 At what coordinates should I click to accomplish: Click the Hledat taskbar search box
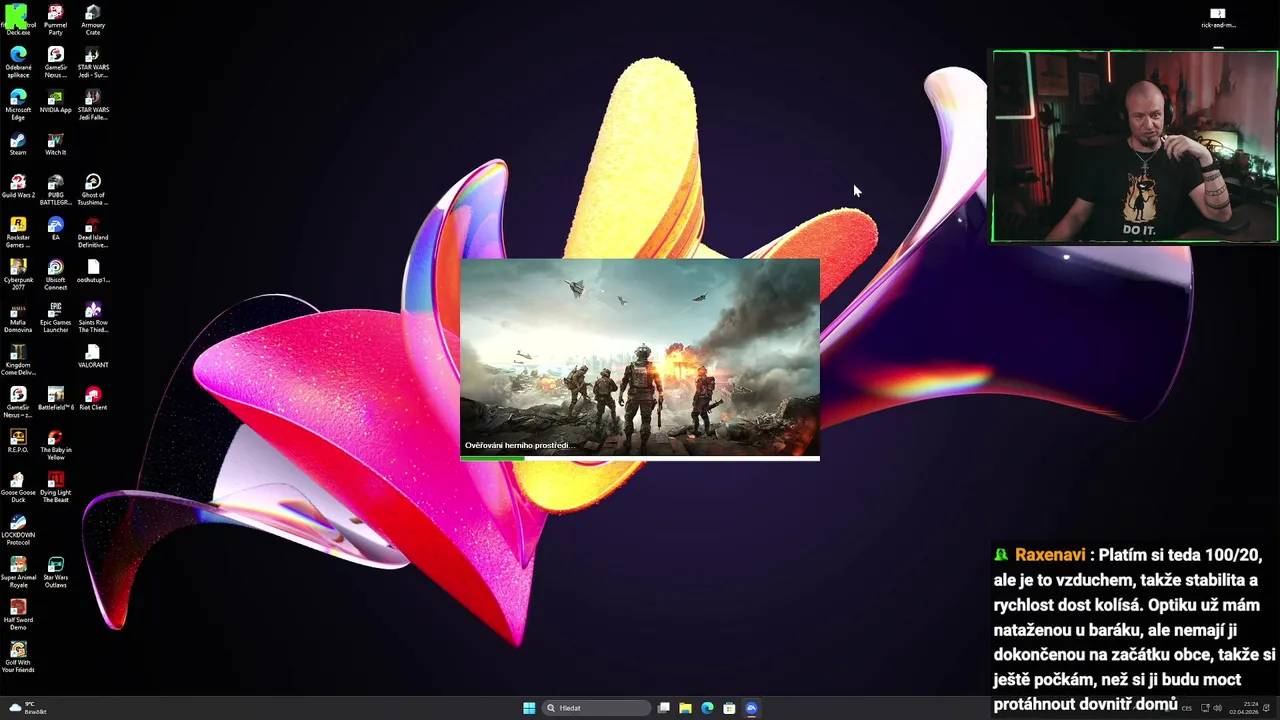tap(597, 708)
